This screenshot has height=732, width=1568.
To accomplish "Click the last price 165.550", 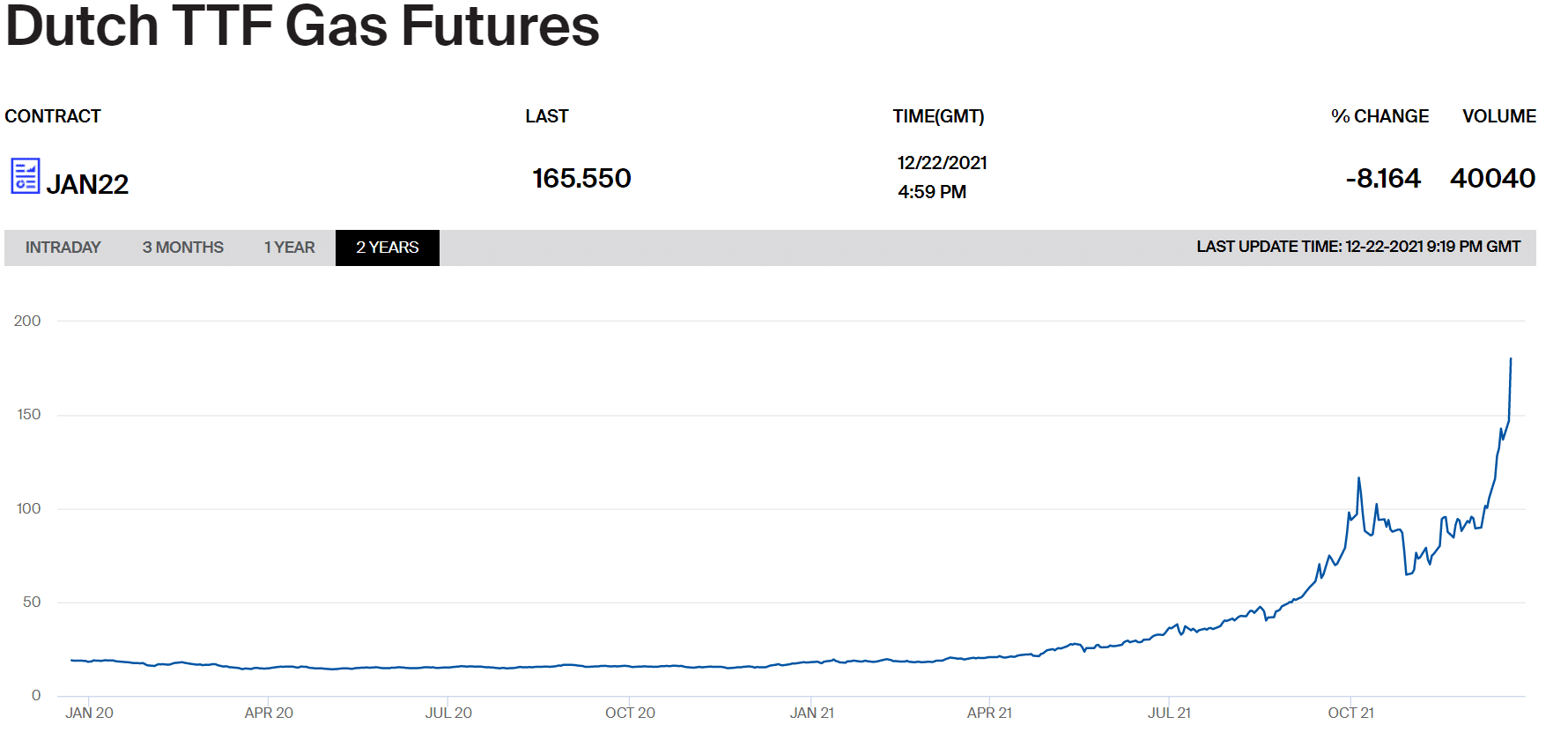I will 581,178.
